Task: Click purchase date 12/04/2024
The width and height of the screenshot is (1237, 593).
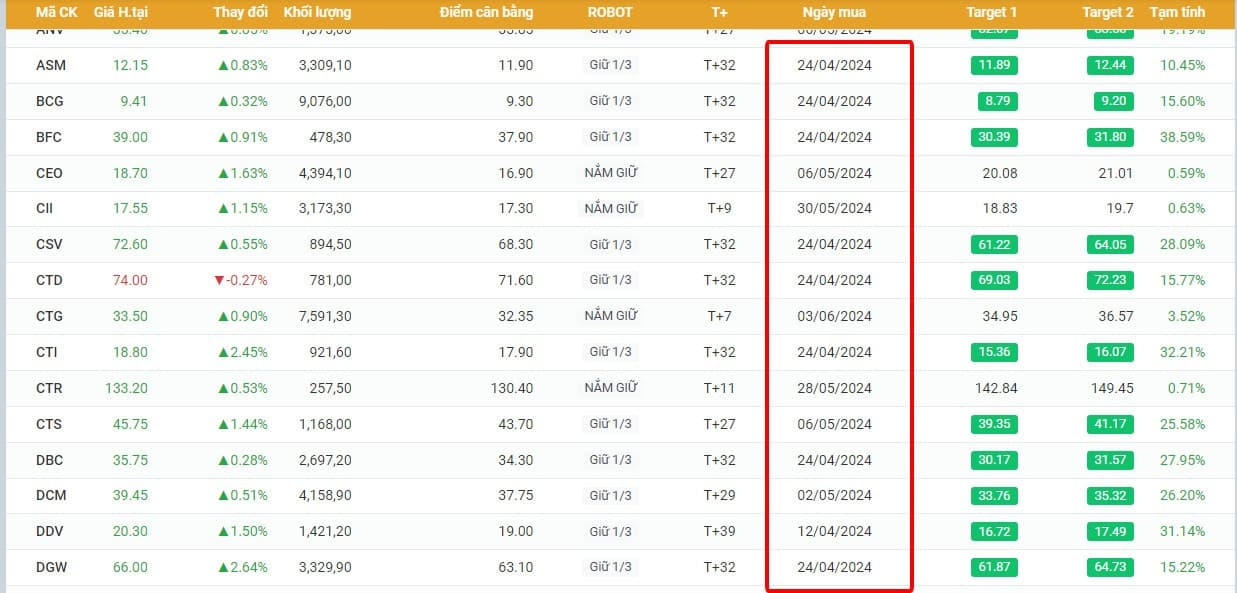Action: (835, 531)
